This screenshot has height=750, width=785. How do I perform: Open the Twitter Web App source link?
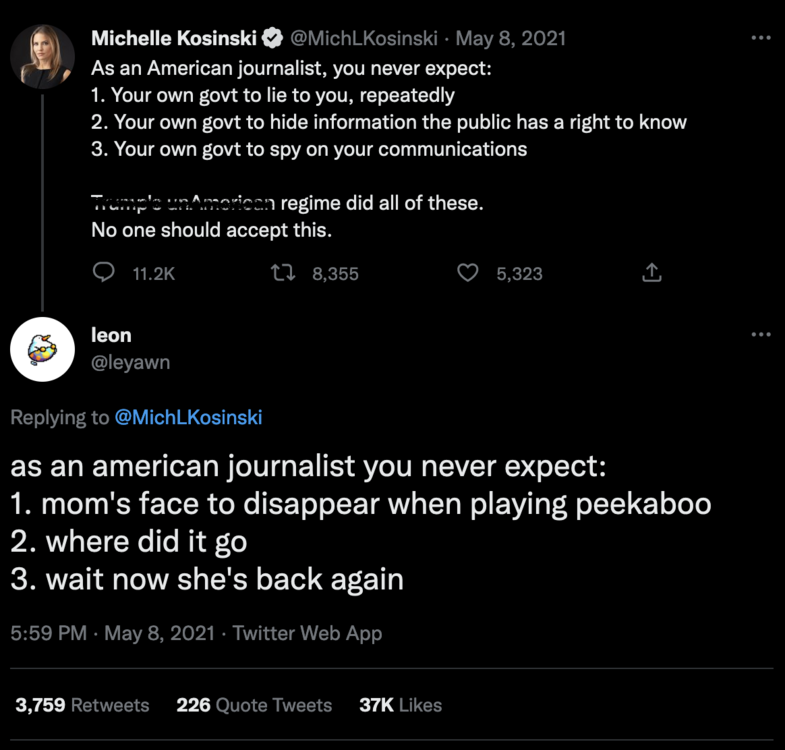[307, 633]
